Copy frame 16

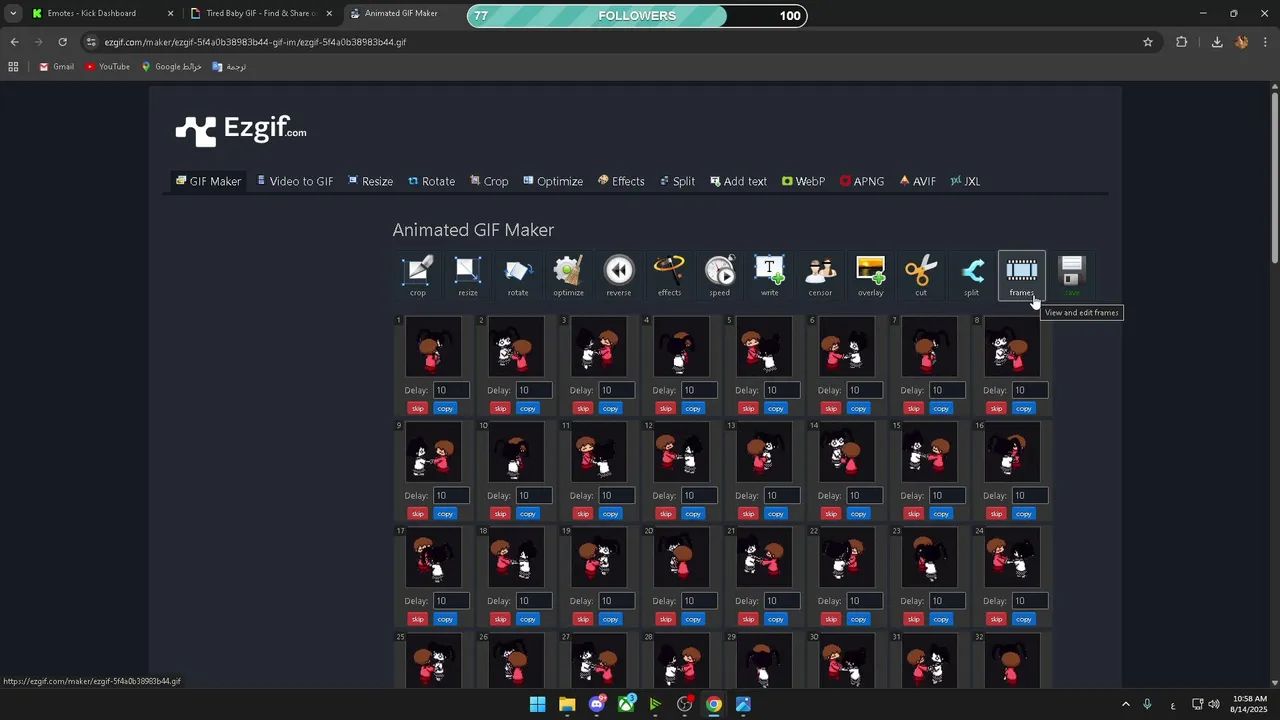[1023, 514]
